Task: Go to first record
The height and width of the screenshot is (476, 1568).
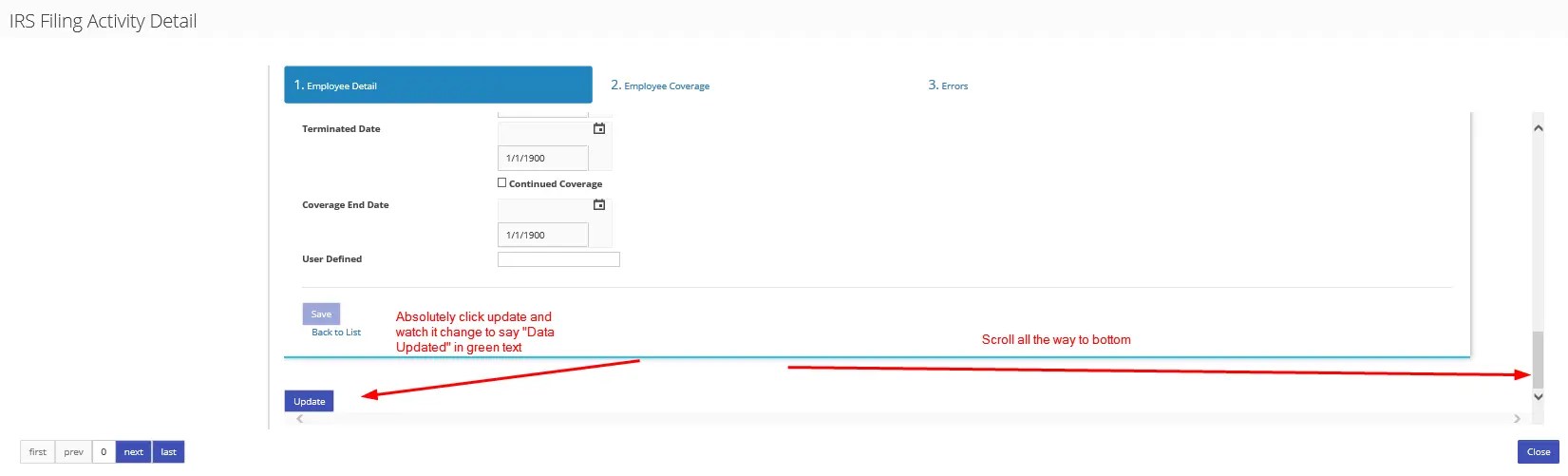Action: (38, 452)
